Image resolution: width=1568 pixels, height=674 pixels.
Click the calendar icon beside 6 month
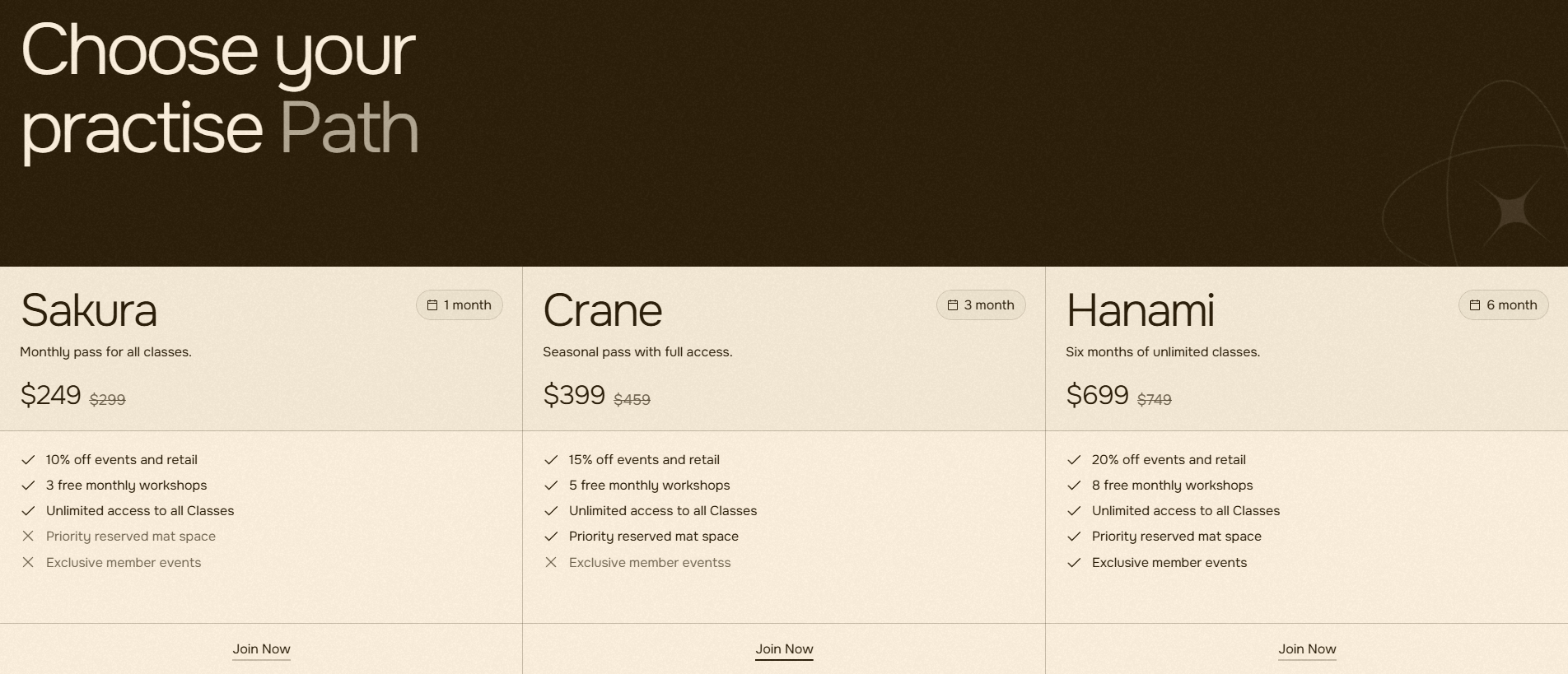tap(1475, 305)
